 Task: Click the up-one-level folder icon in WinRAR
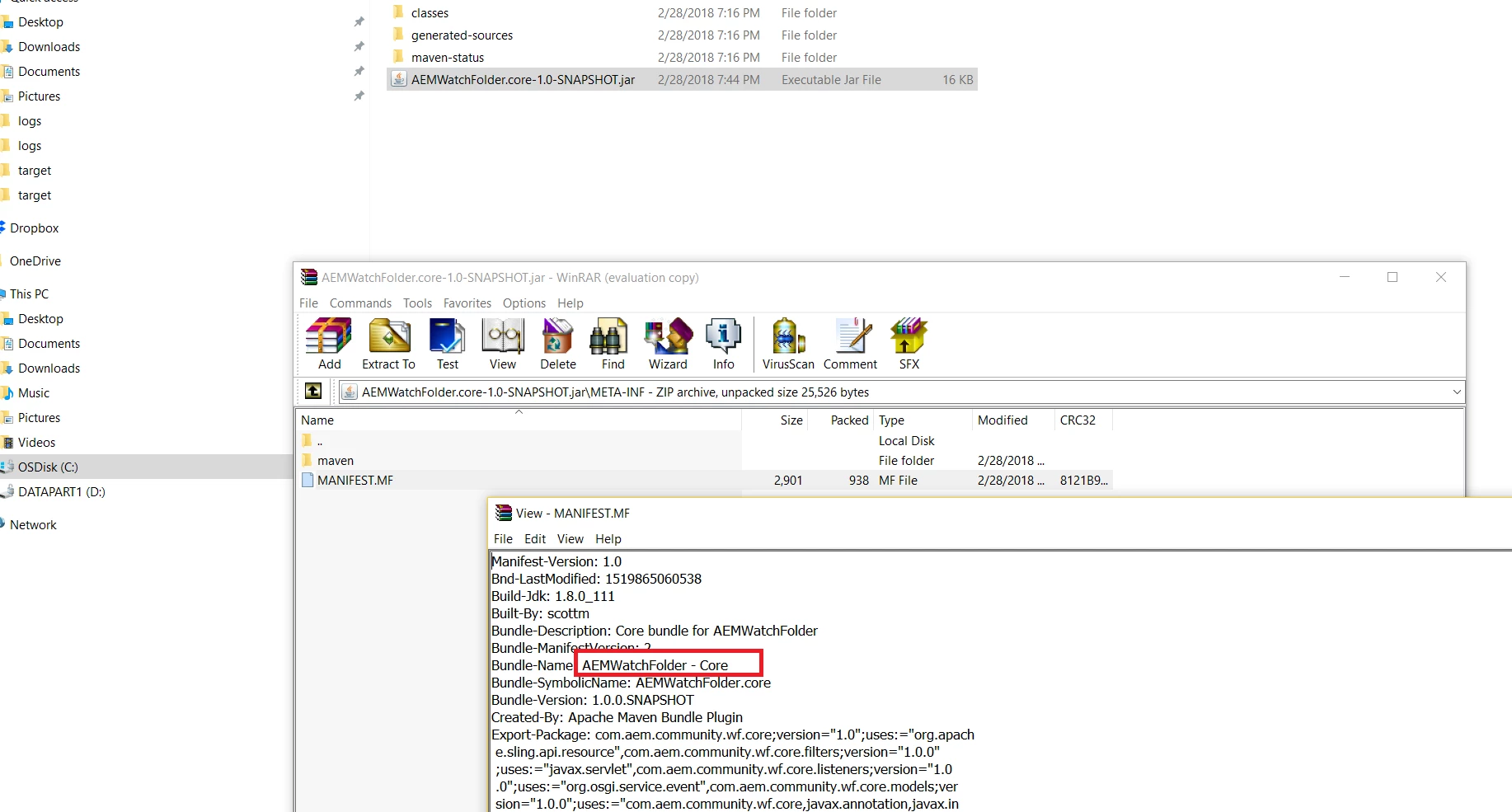(313, 392)
